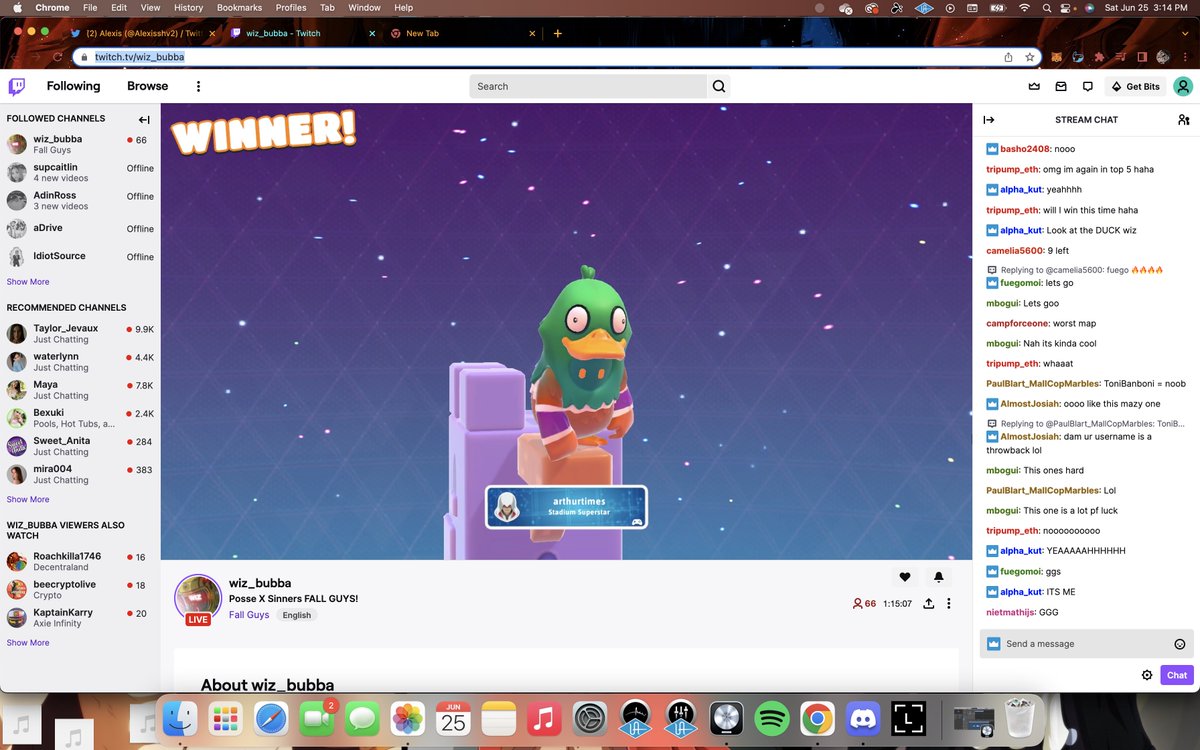
Task: Open the stream options three-dot menu
Action: (949, 603)
